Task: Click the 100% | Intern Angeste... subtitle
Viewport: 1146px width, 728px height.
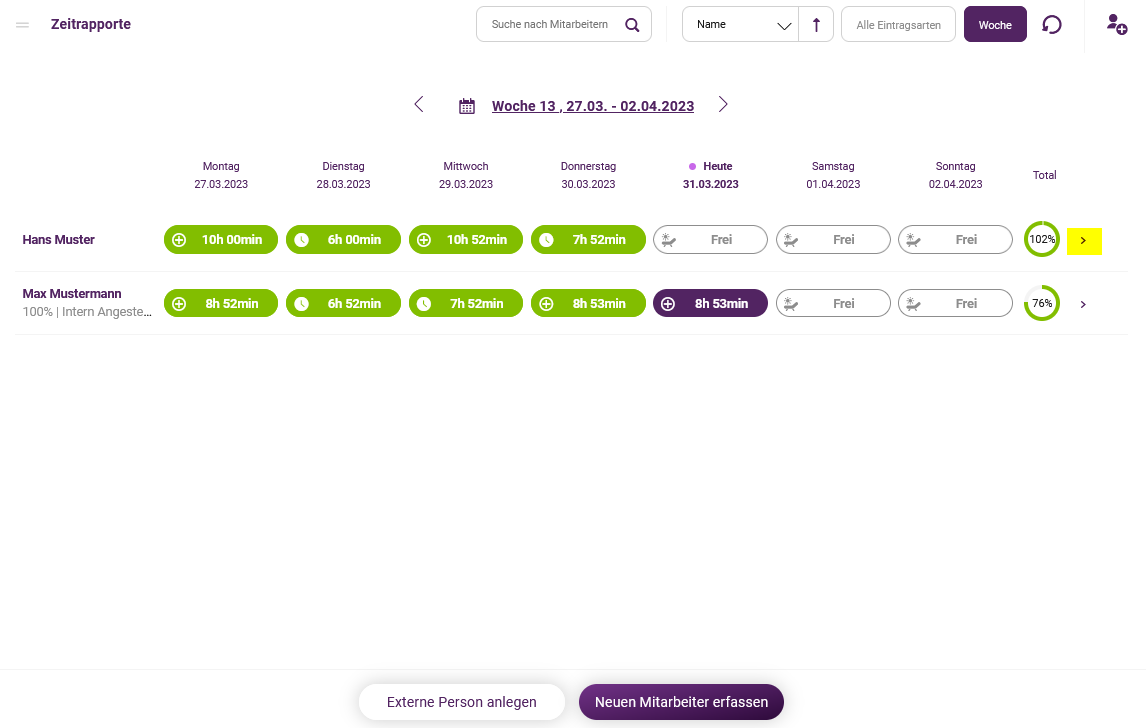Action: [x=87, y=312]
